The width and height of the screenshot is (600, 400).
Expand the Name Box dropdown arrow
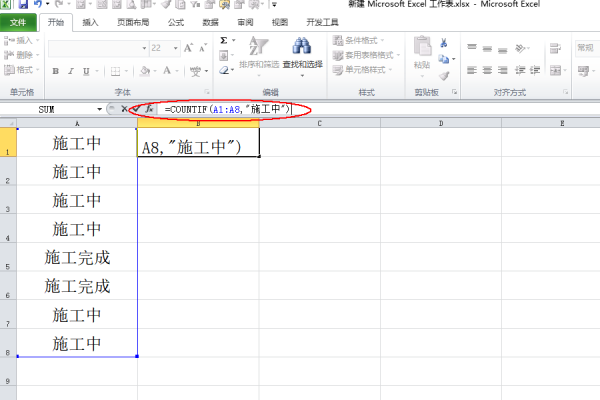click(99, 108)
